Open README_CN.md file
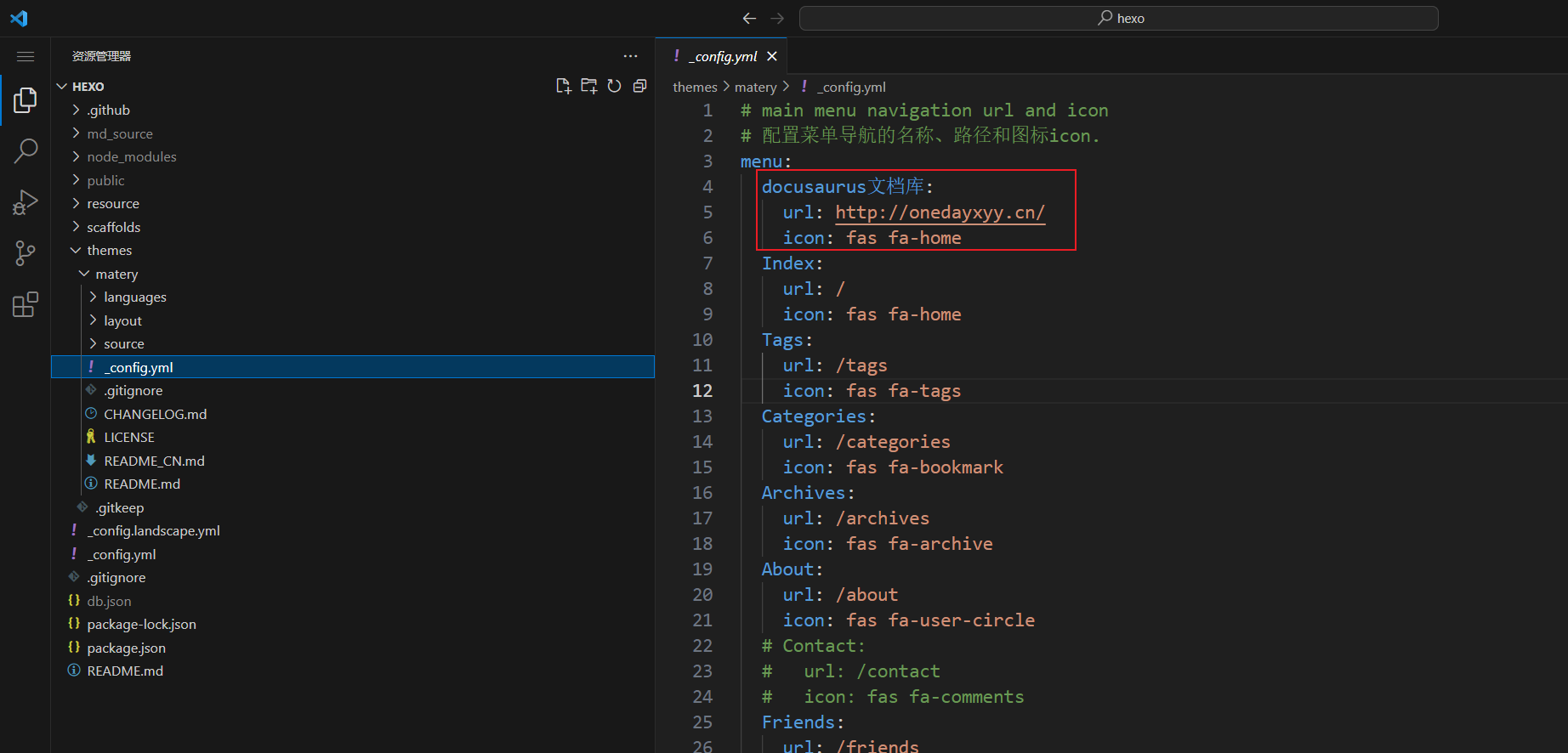The image size is (1568, 753). [x=353, y=461]
